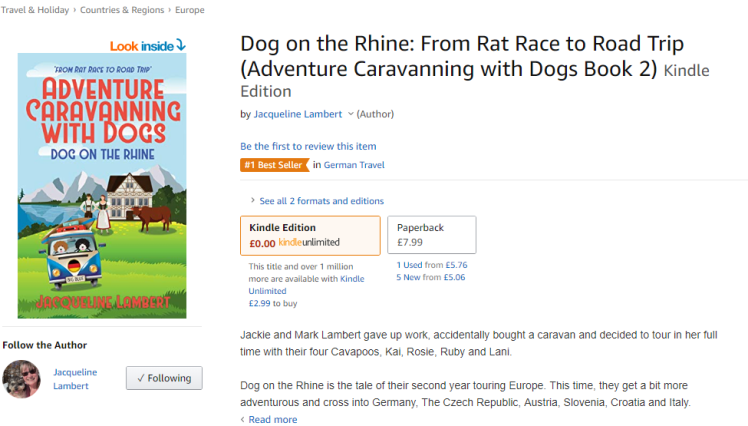Click the kindleunlimited logo
This screenshot has width=748, height=426.
[x=309, y=243]
